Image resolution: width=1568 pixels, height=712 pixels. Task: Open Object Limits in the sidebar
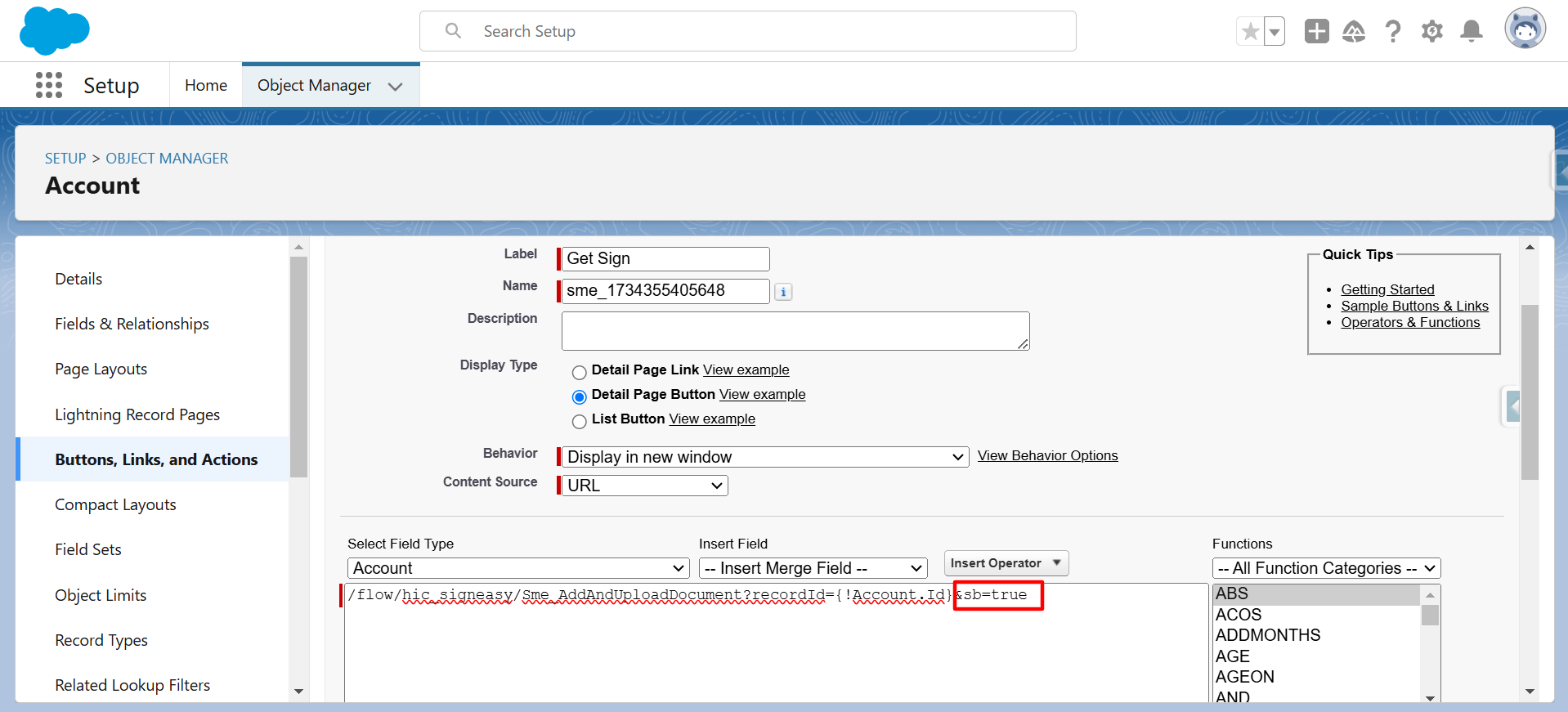101,595
